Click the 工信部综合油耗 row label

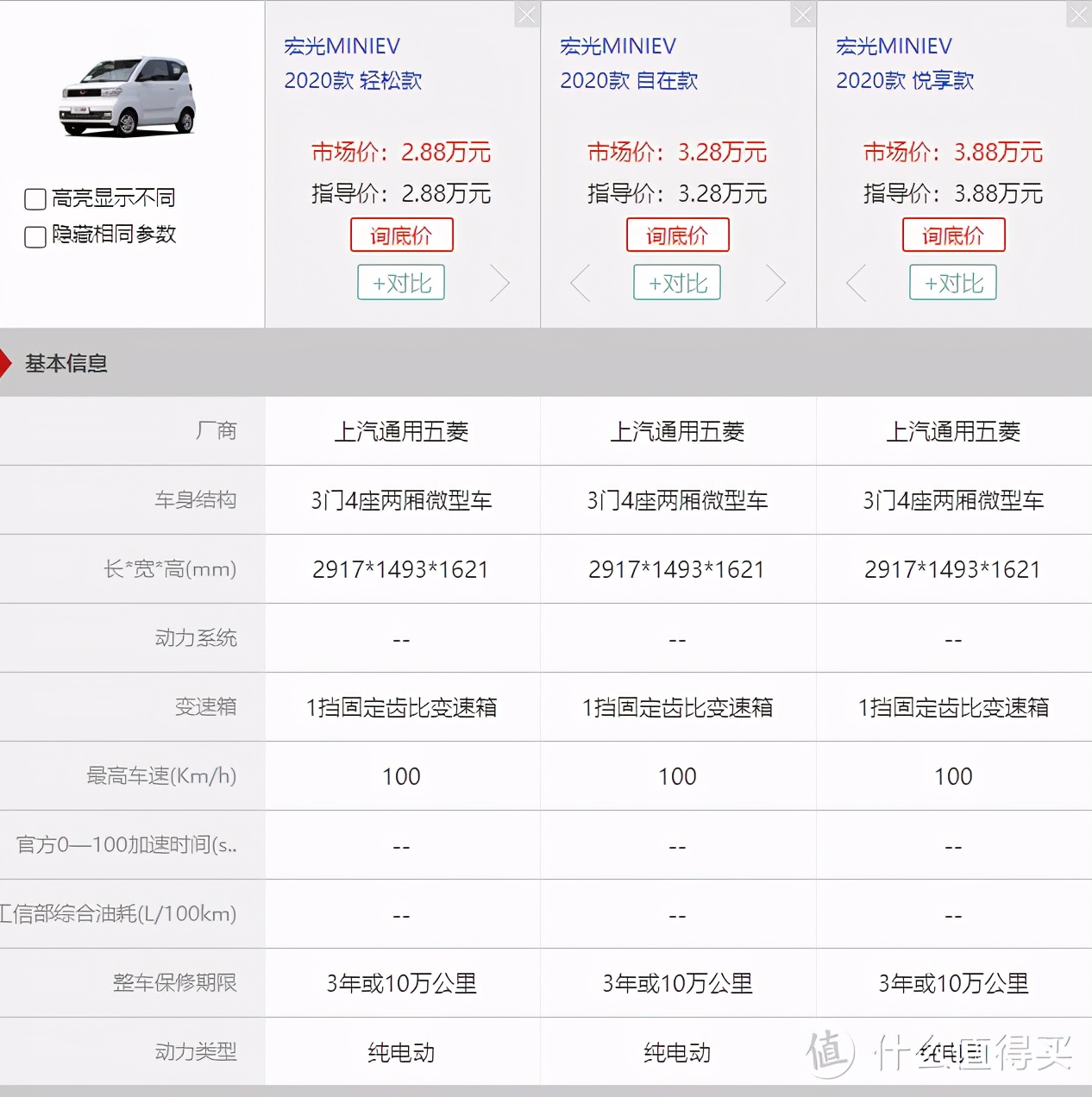[x=118, y=913]
